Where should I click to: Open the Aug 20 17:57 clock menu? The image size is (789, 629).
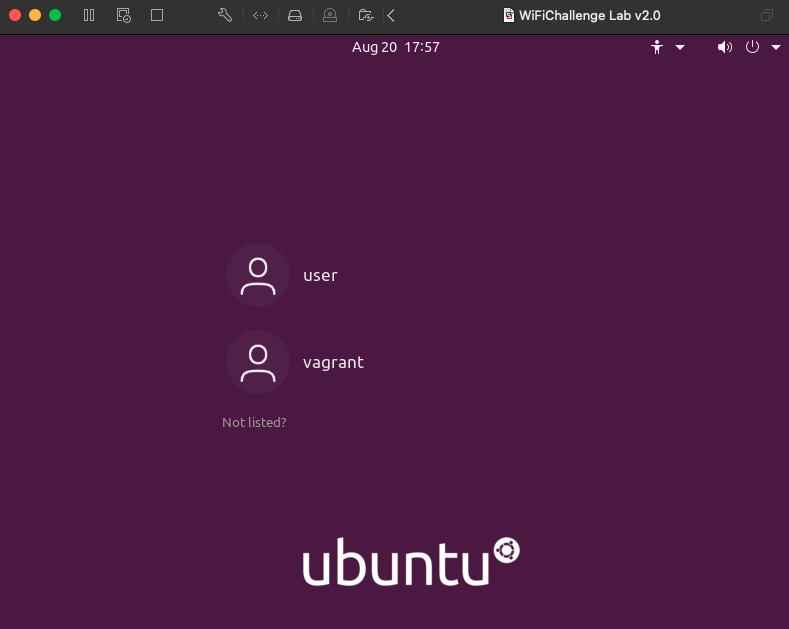tap(396, 47)
